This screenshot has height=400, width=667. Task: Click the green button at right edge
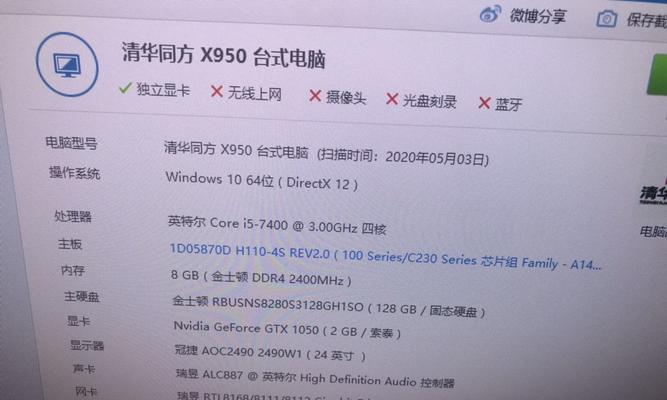tap(657, 75)
